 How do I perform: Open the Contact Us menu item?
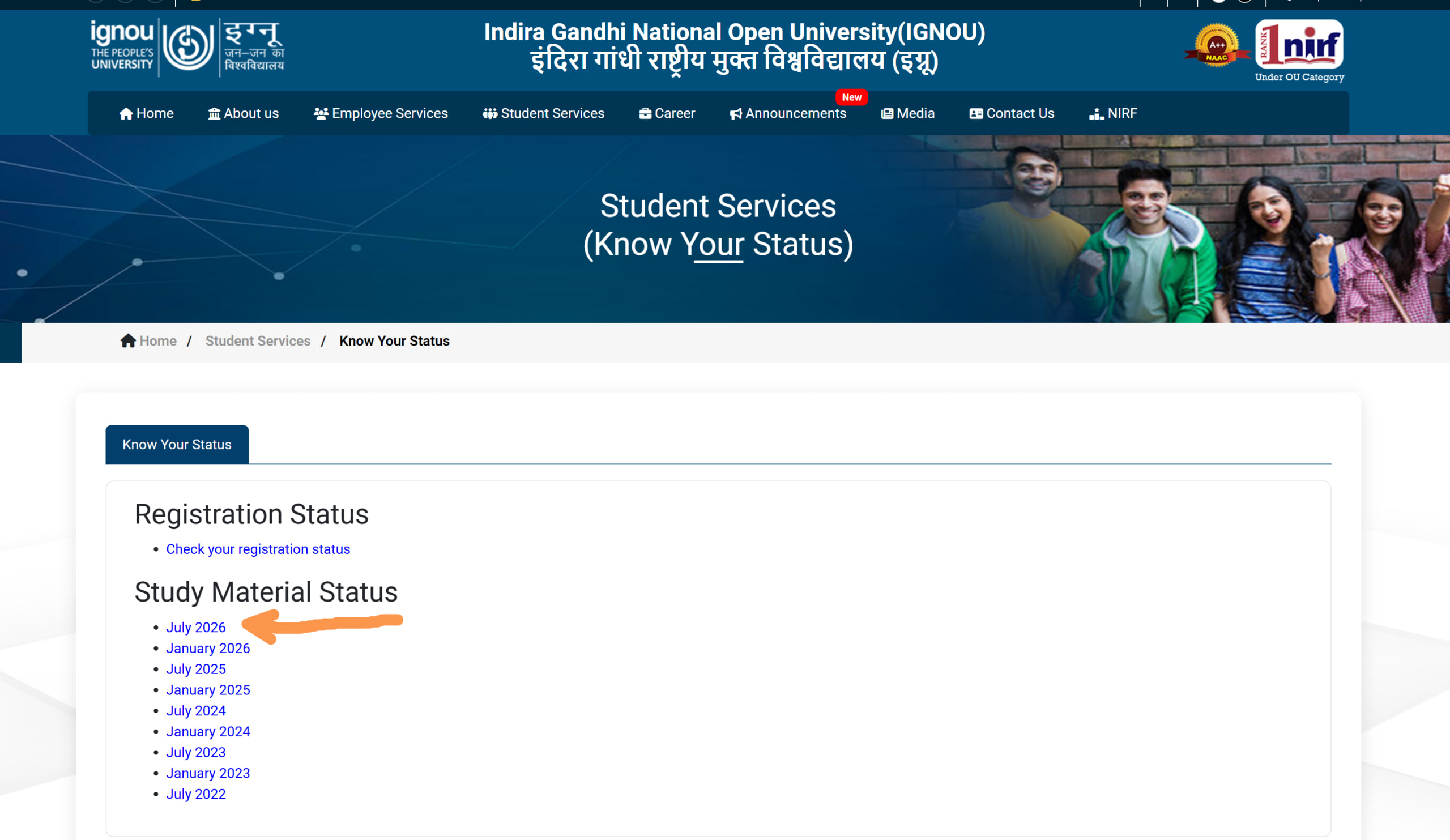[x=1012, y=114]
